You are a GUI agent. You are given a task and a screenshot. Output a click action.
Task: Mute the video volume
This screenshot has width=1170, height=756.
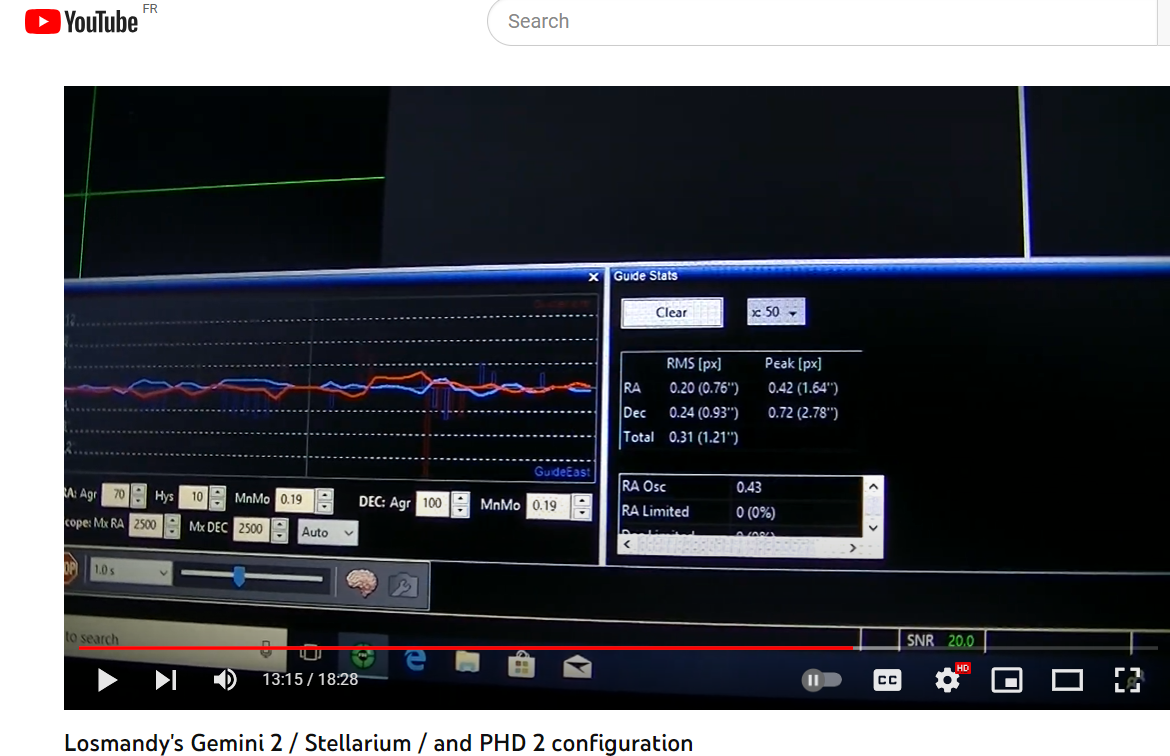click(225, 680)
